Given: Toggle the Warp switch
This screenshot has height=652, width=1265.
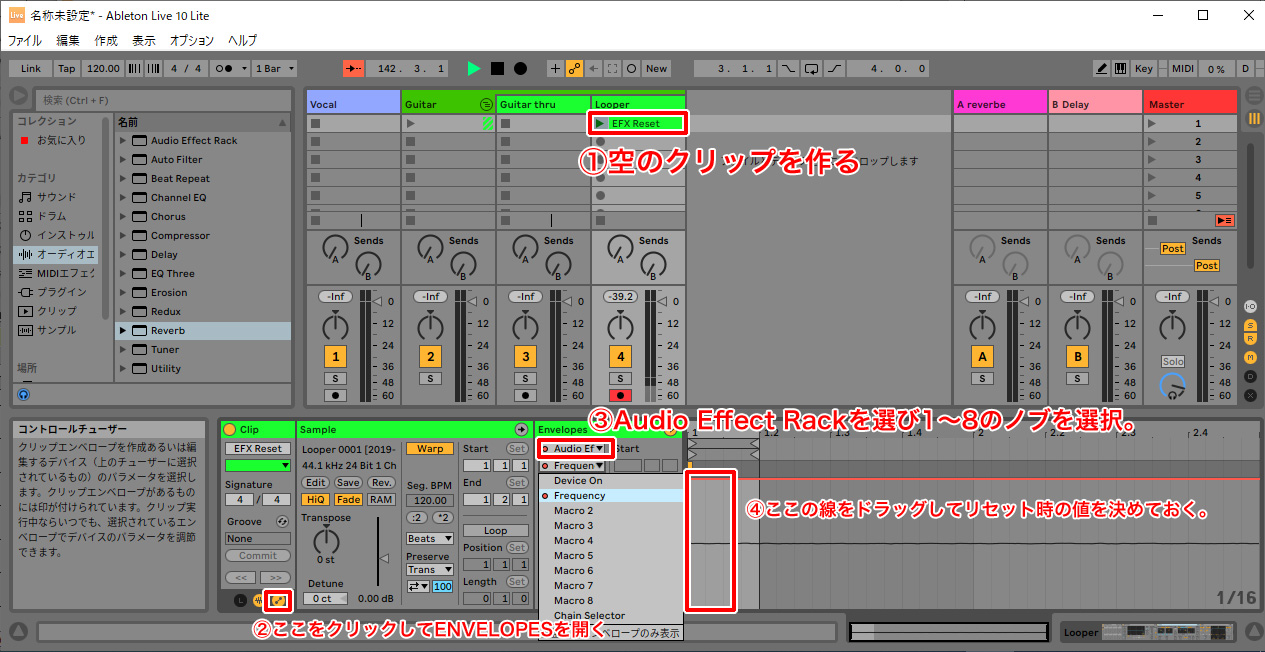Looking at the screenshot, I should (430, 449).
